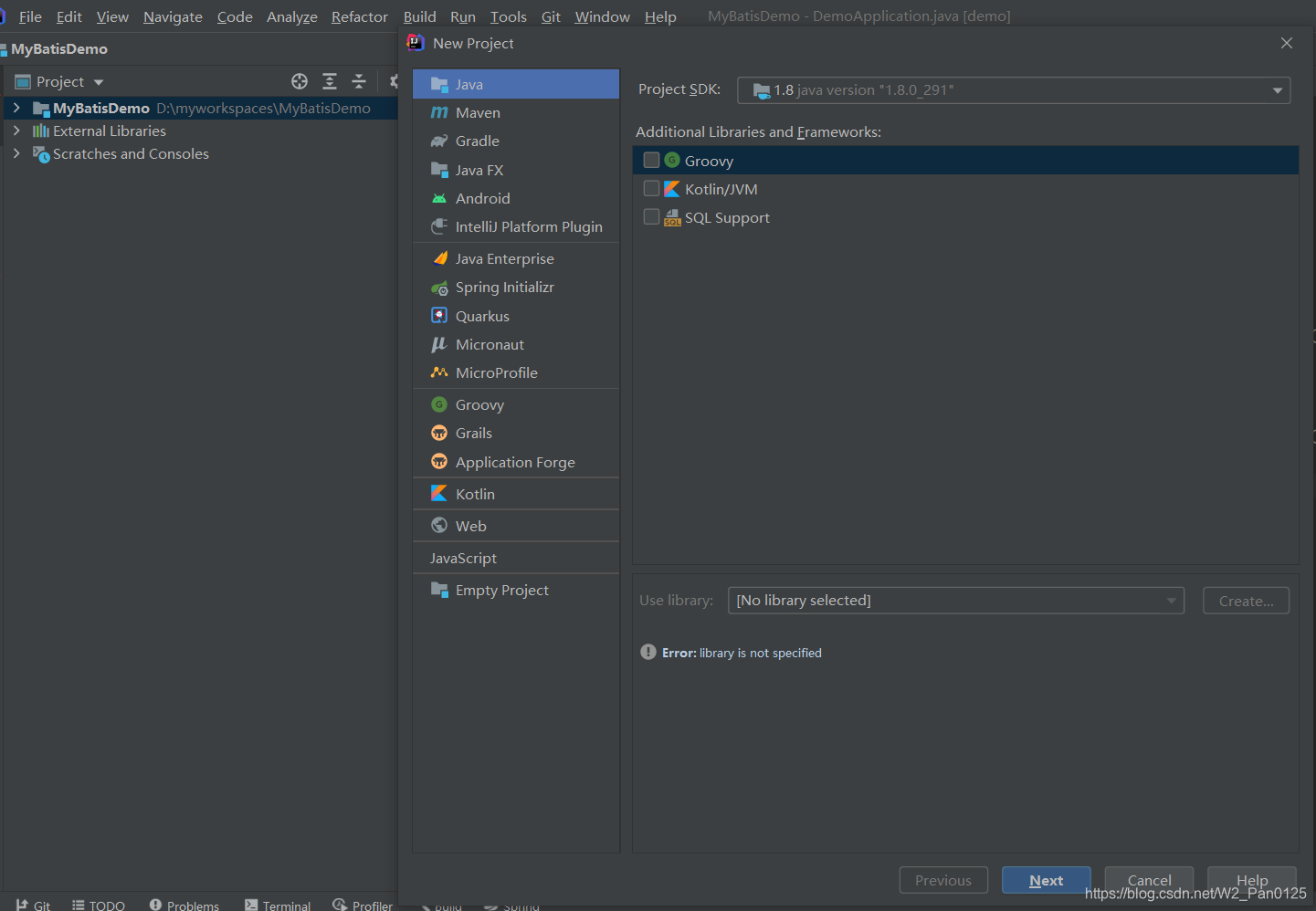
Task: Open the Project SDK dropdown
Action: [1014, 90]
